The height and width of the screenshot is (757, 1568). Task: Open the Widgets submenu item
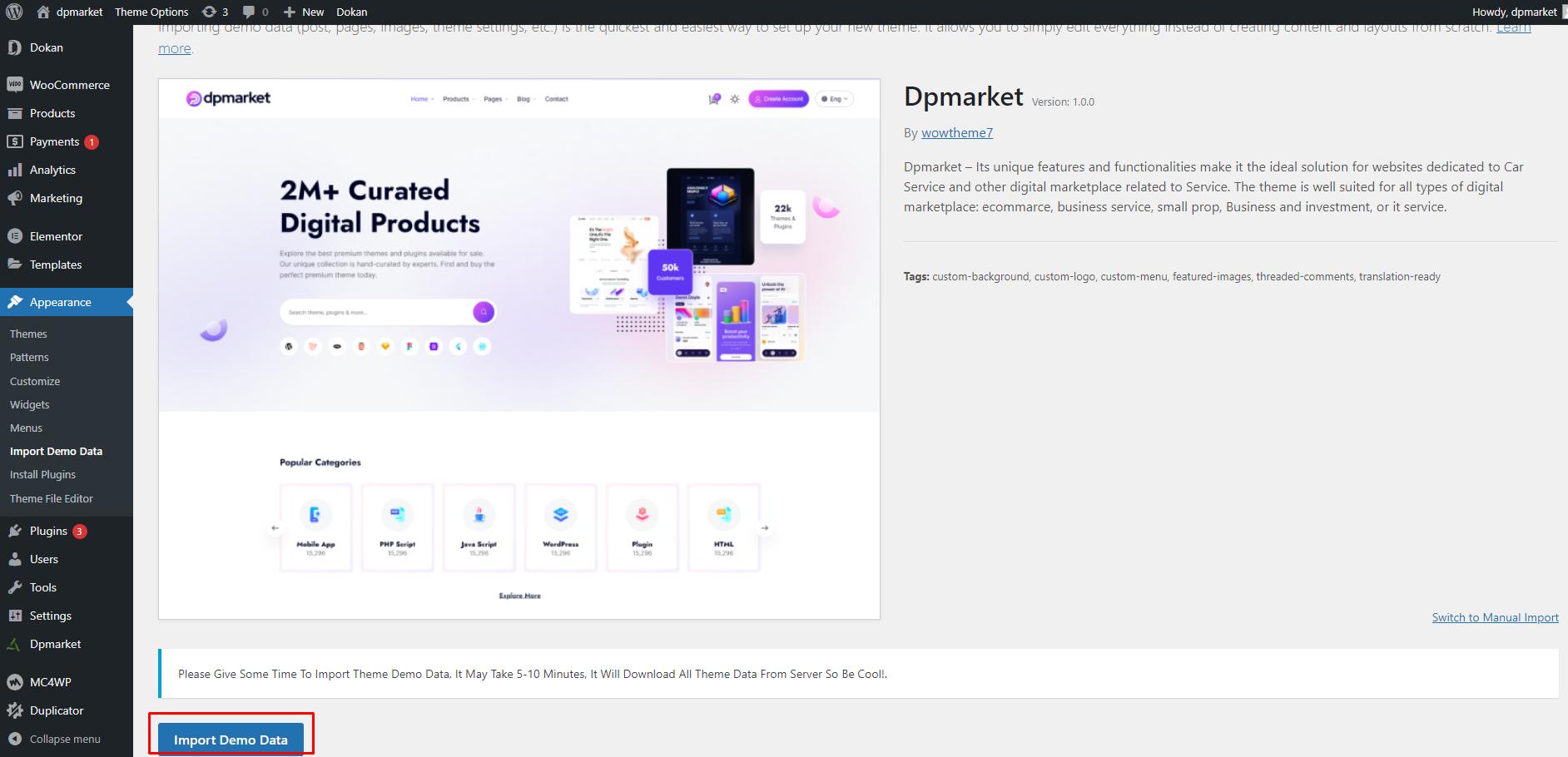coord(30,404)
